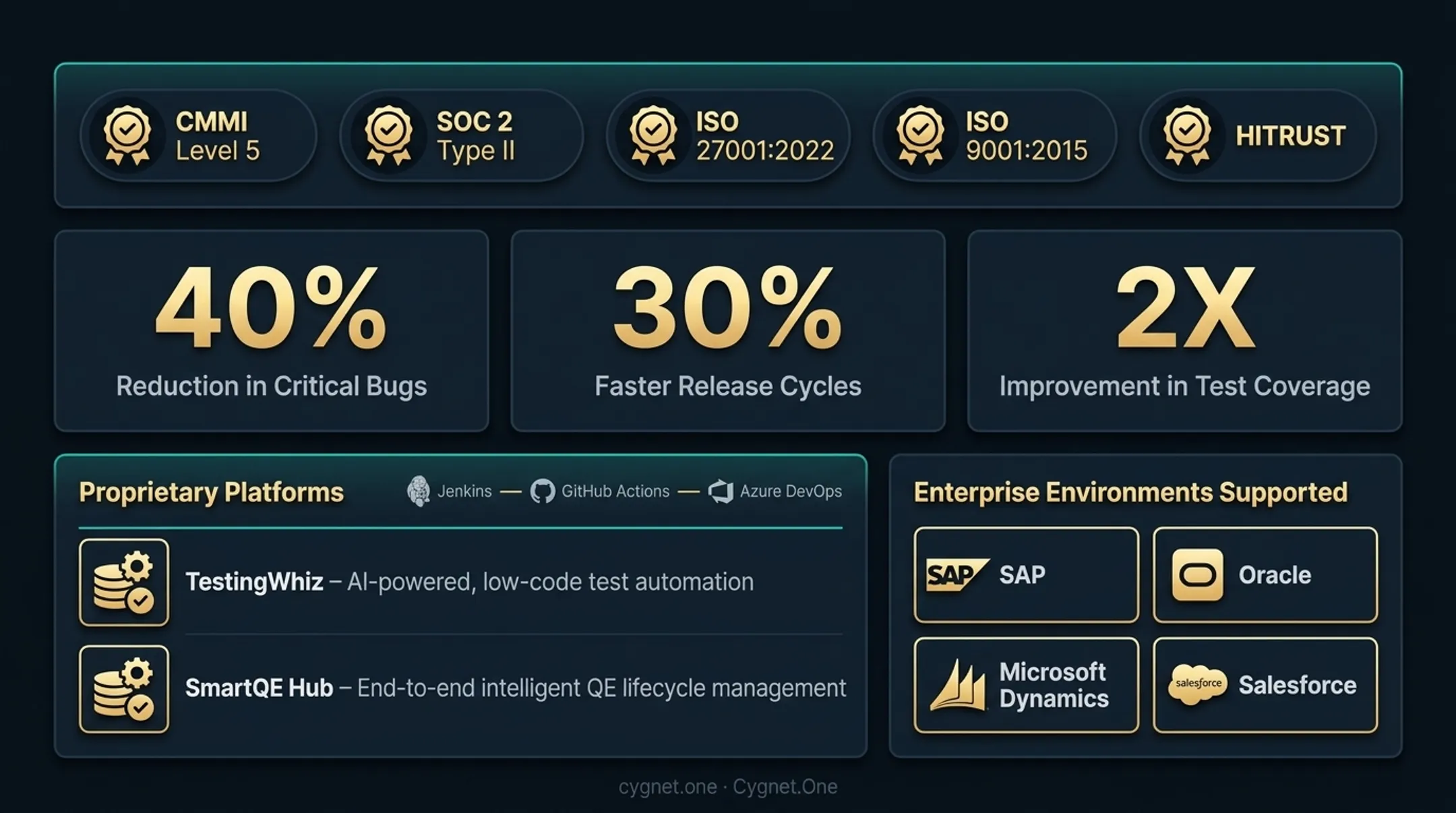Click the Salesforce cloud logo

[x=1198, y=684]
